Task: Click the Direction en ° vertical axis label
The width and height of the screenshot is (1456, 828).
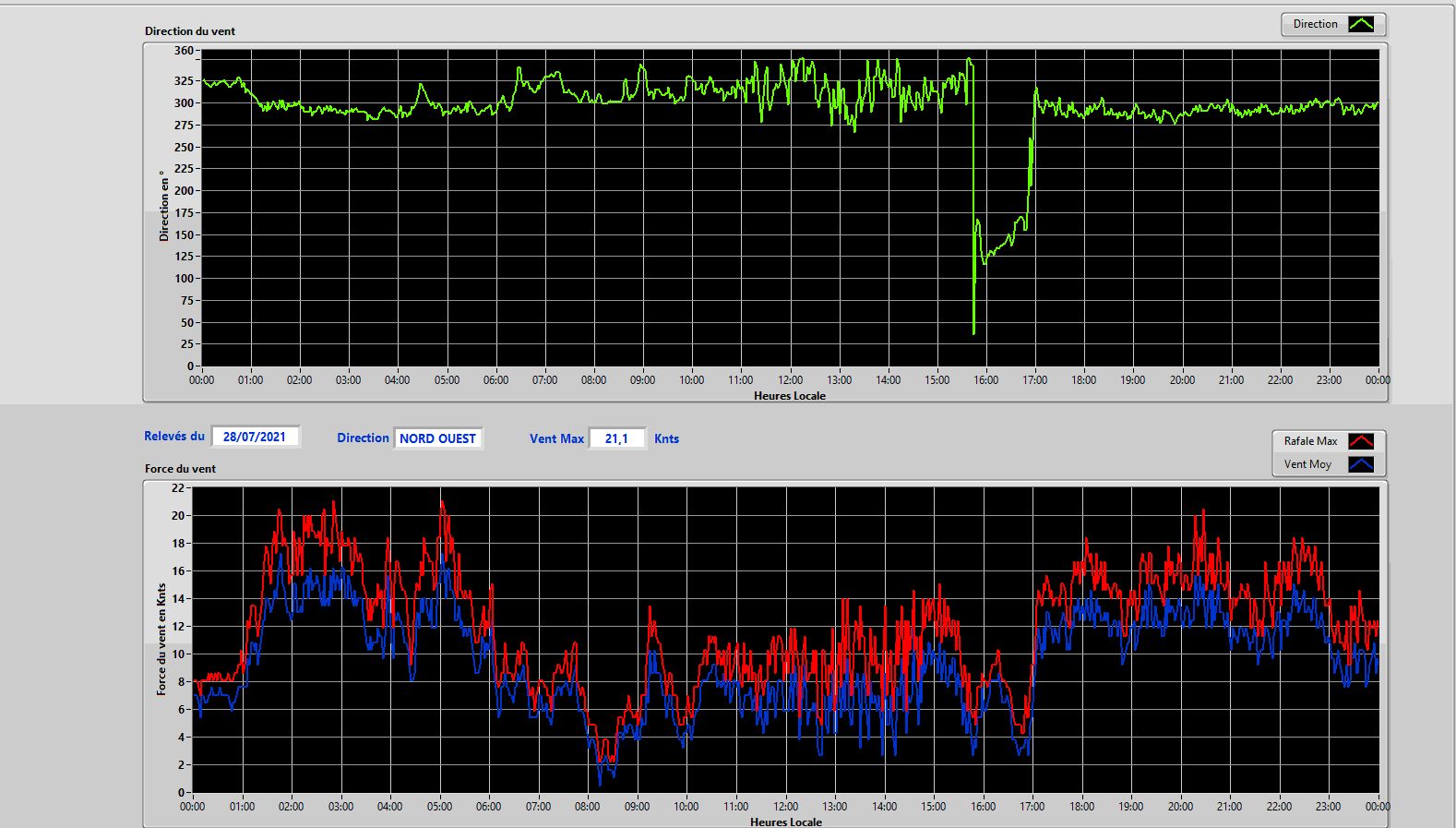Action: click(x=164, y=206)
